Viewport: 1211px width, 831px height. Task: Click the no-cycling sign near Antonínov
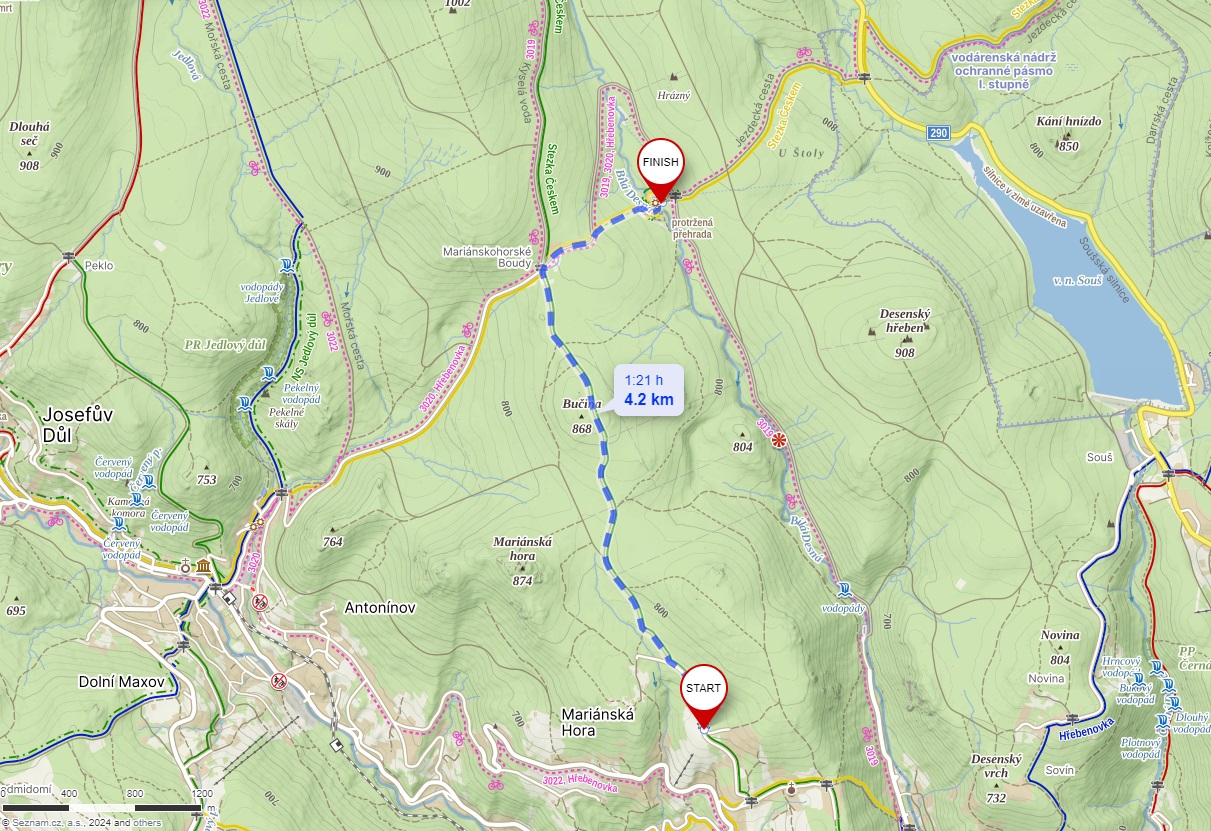[260, 602]
